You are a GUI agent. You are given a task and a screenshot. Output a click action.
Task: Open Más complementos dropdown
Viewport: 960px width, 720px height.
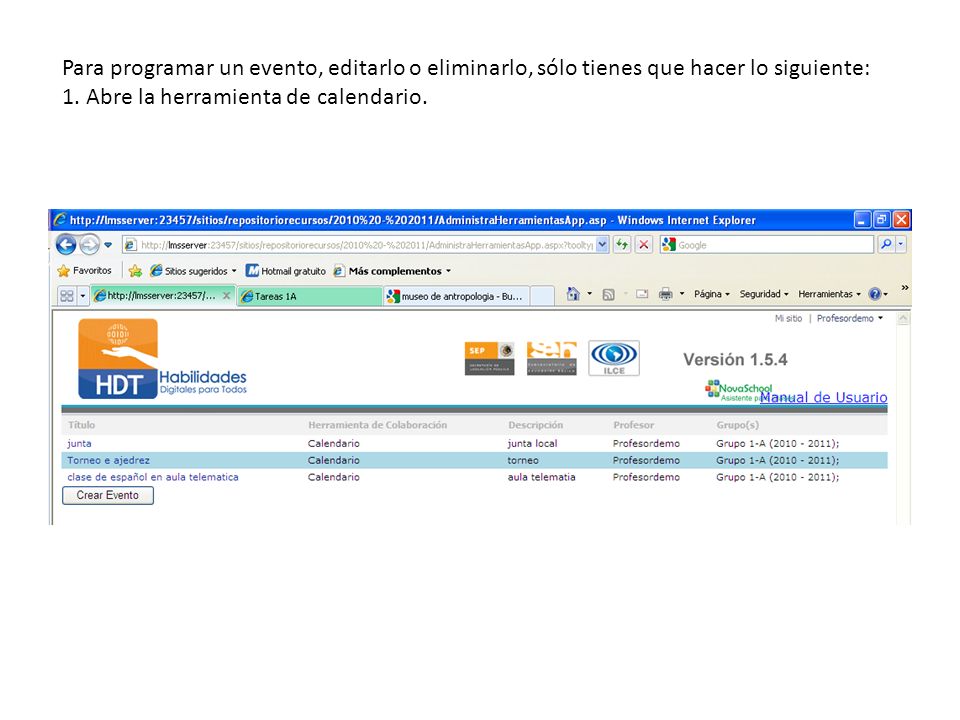point(392,271)
